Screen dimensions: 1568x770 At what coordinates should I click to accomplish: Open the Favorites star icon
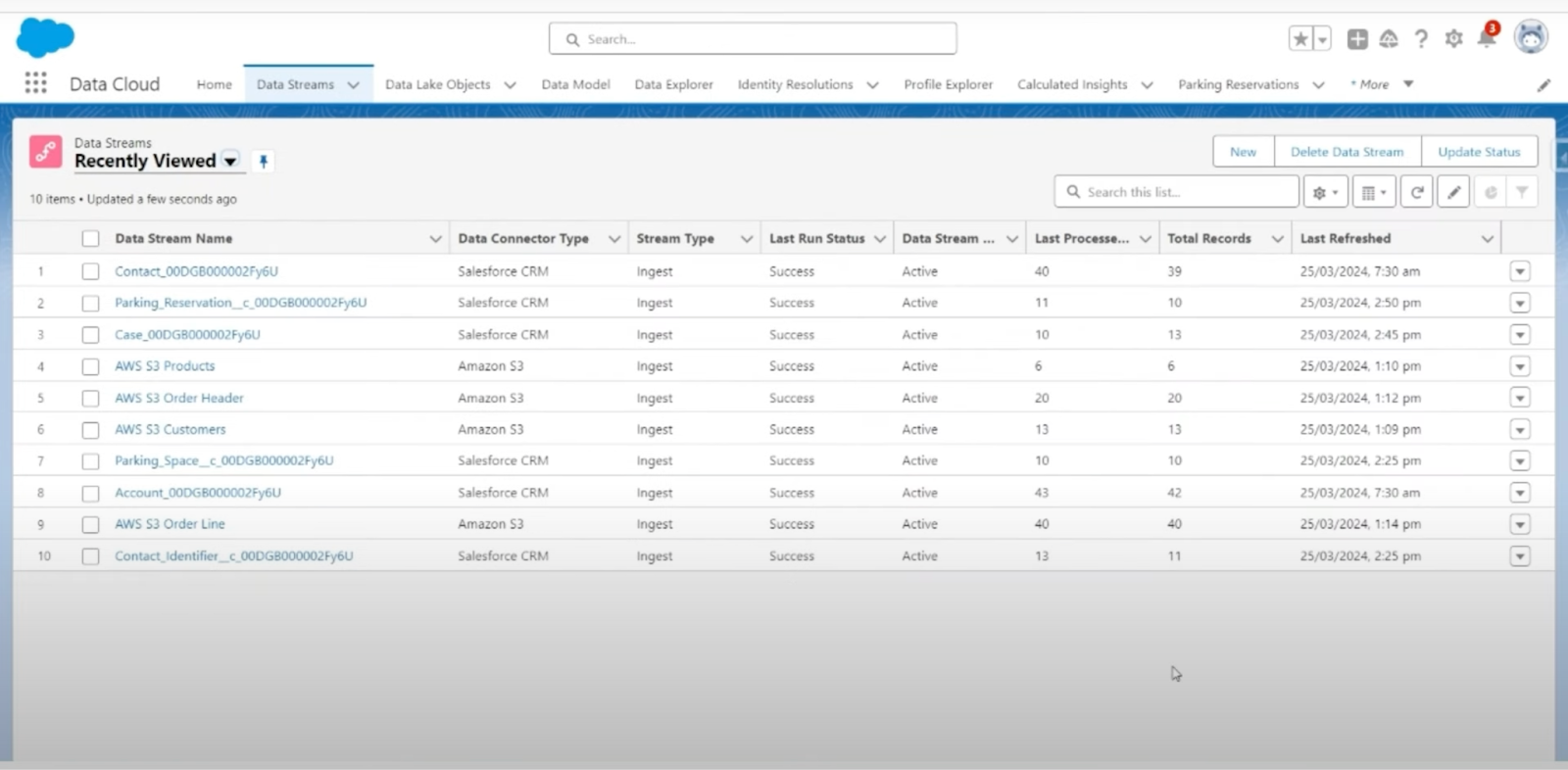tap(1300, 39)
